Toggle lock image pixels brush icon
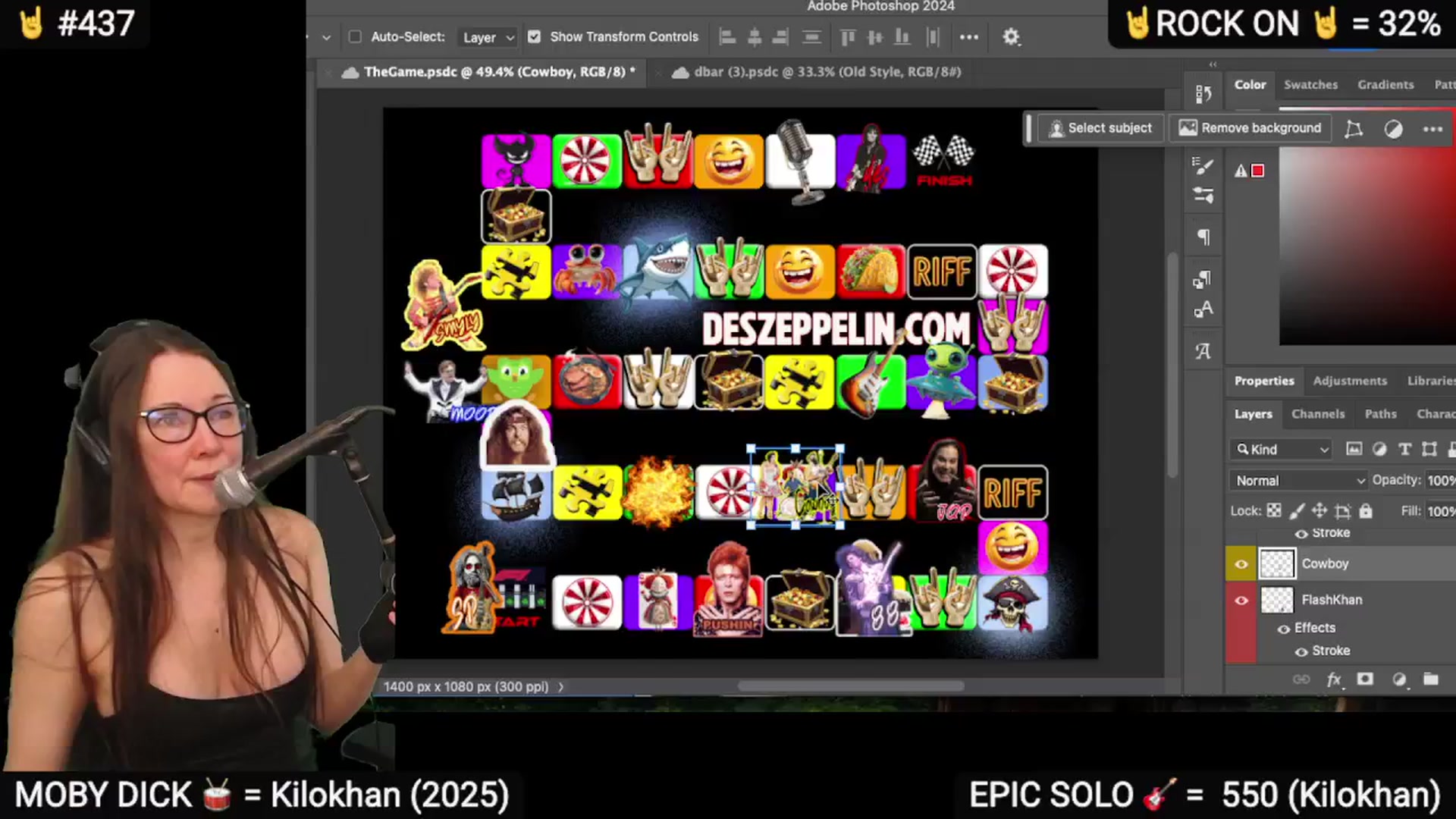The image size is (1456, 819). [x=1297, y=510]
